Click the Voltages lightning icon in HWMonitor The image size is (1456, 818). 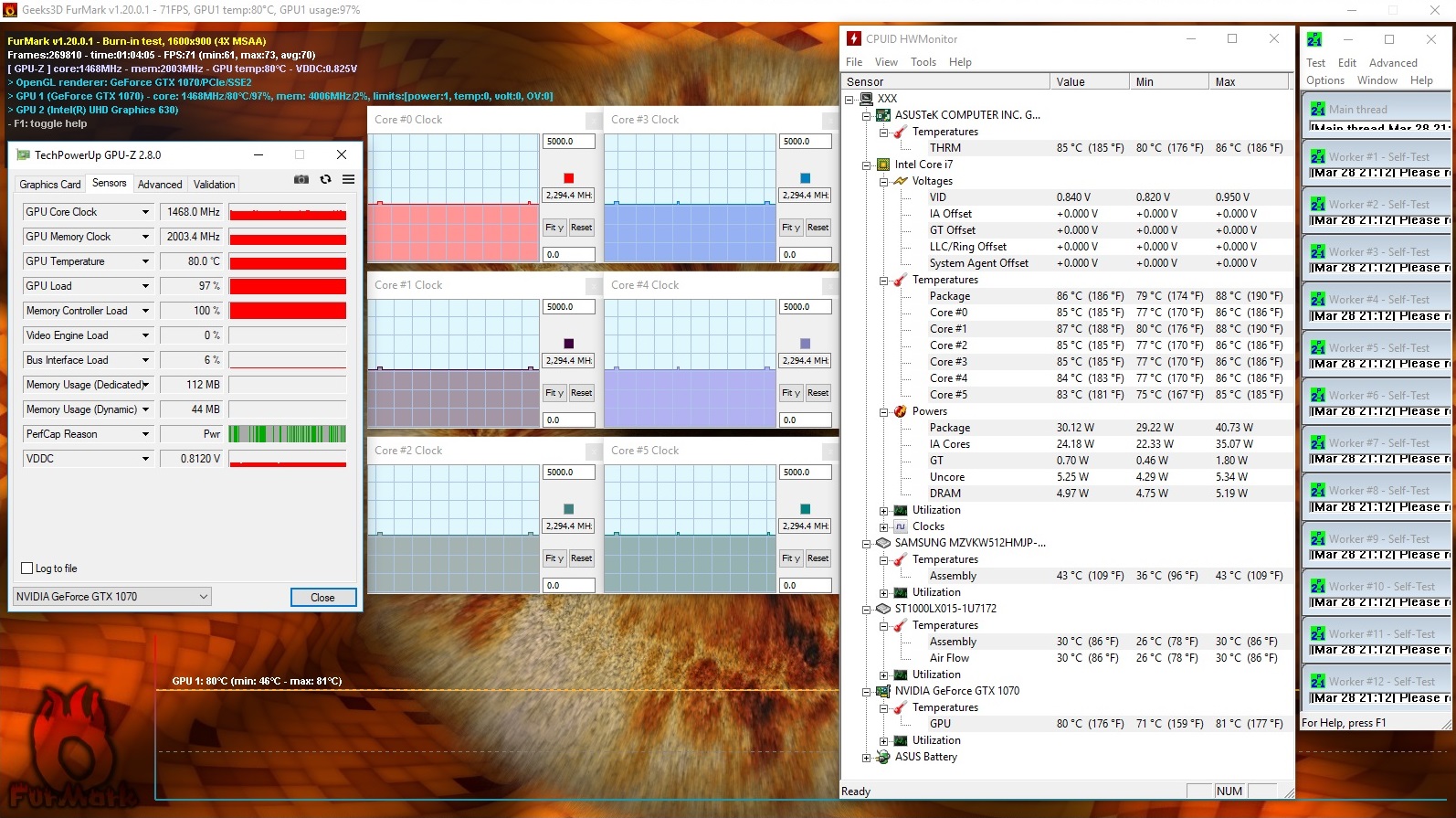901,181
